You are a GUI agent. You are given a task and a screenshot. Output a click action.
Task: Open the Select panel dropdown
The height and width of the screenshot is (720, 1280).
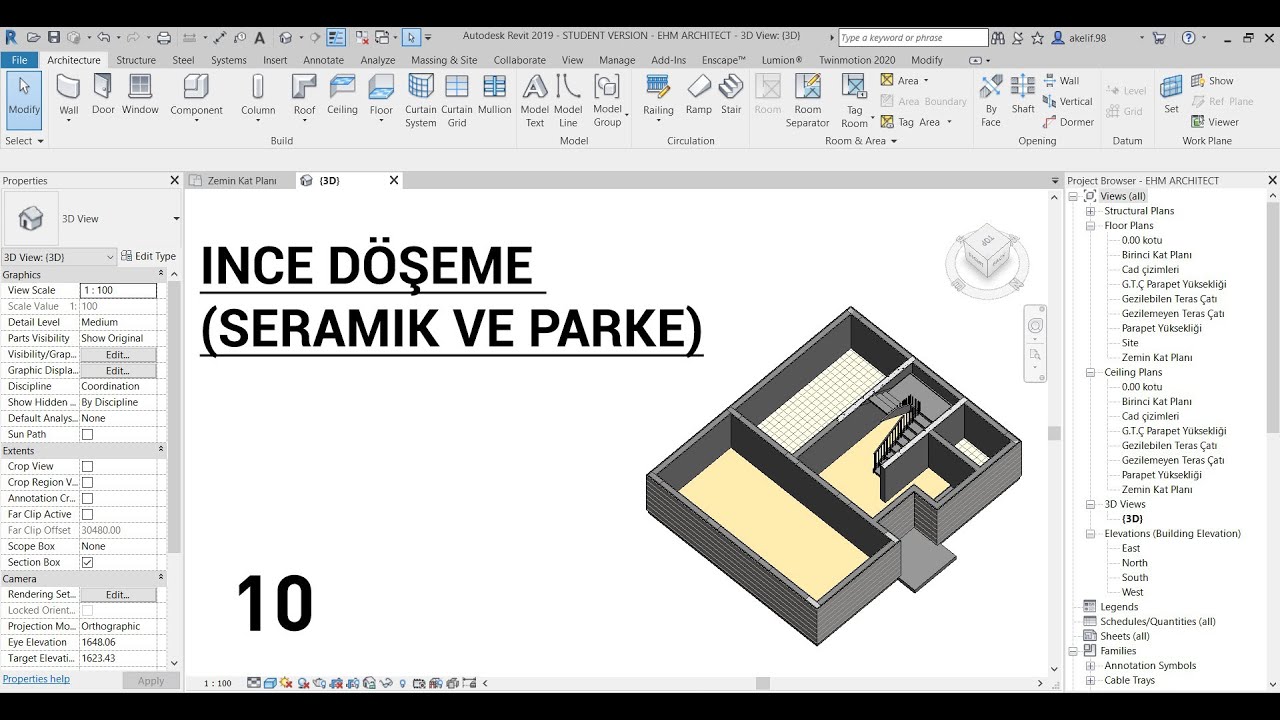[x=25, y=141]
